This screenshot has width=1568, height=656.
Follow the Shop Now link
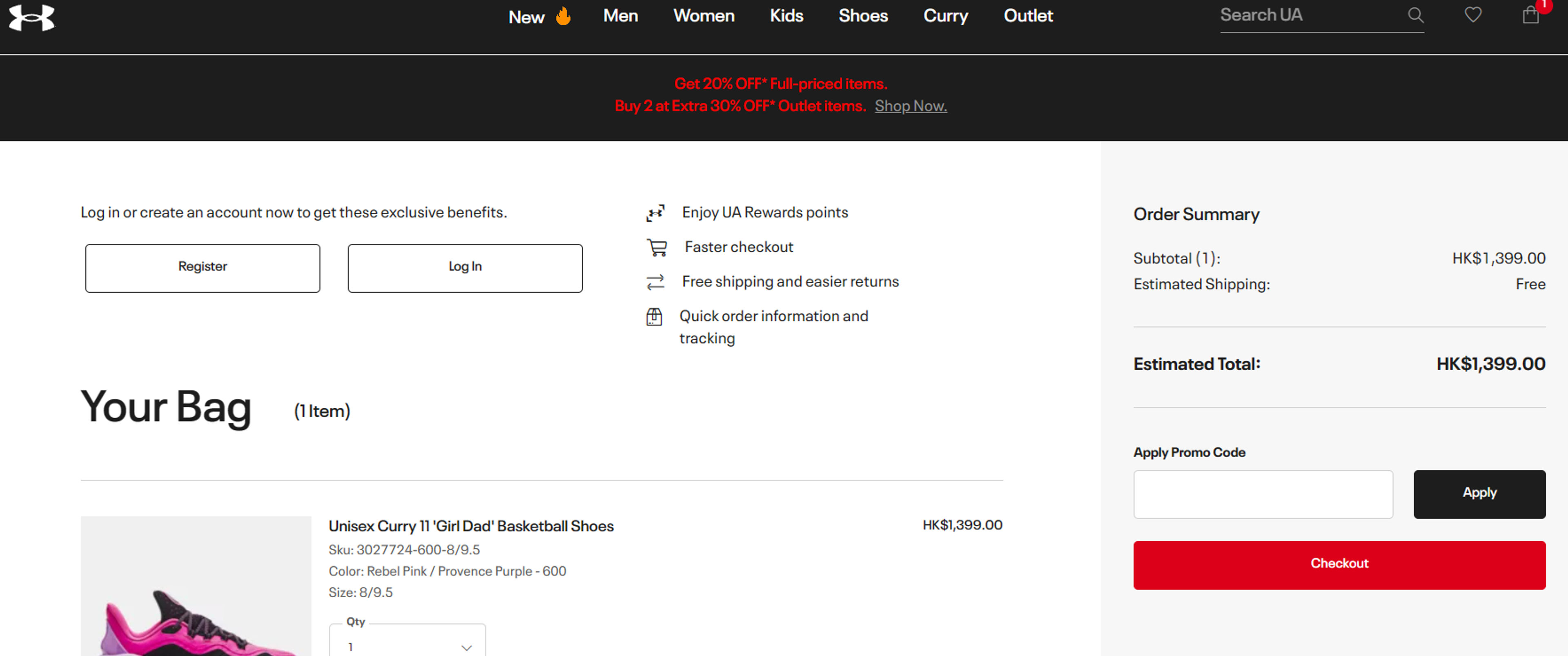coord(911,106)
